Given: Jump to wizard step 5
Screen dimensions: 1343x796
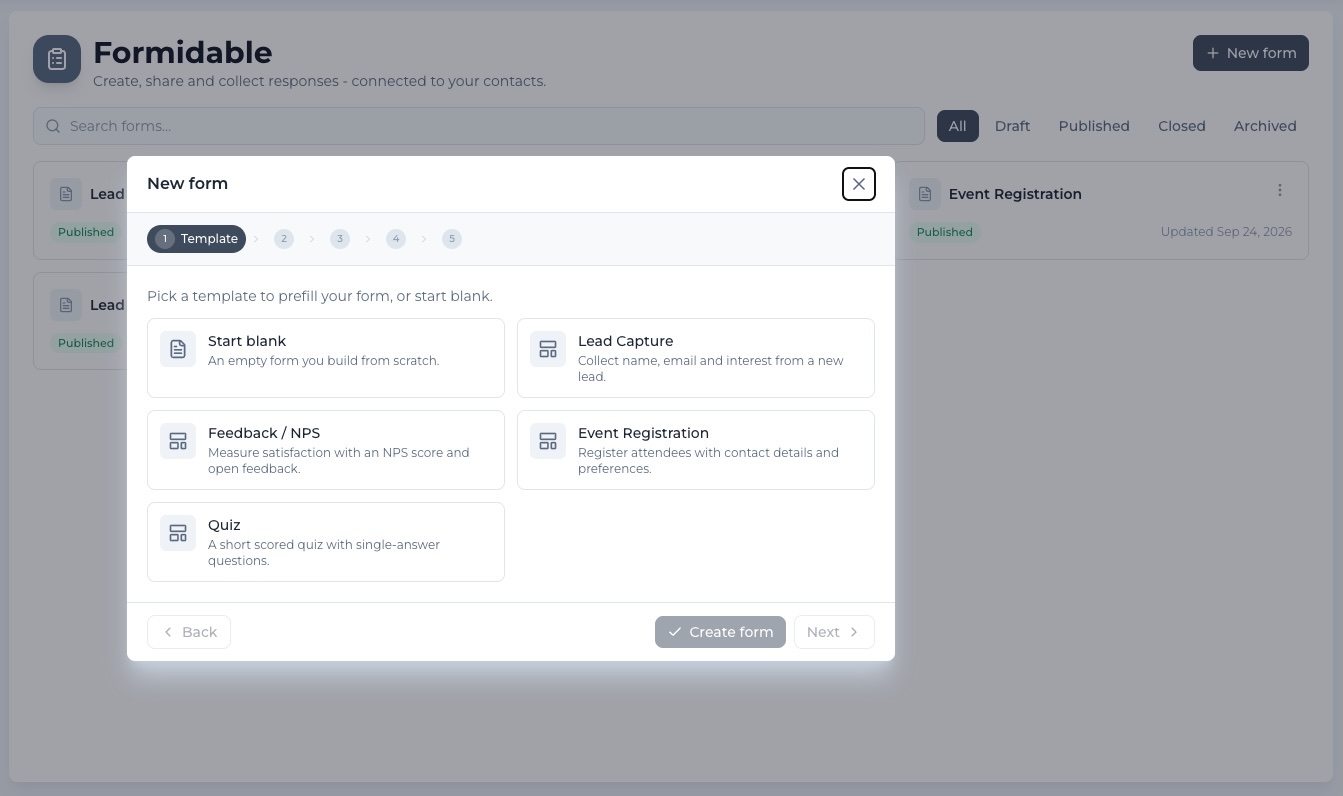Looking at the screenshot, I should pyautogui.click(x=452, y=239).
